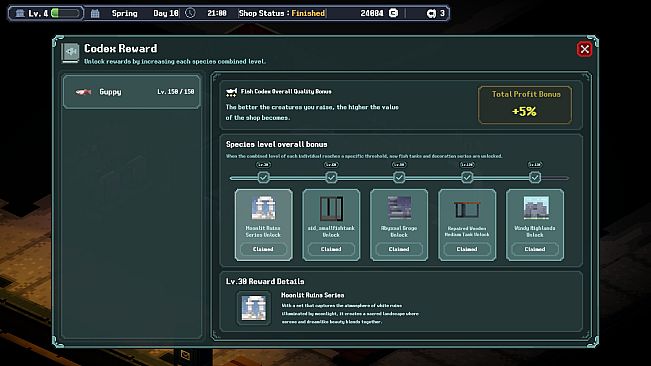This screenshot has height=366, width=651.
Task: Select the Repaired Wooden Medium Tank image
Action: tap(467, 209)
